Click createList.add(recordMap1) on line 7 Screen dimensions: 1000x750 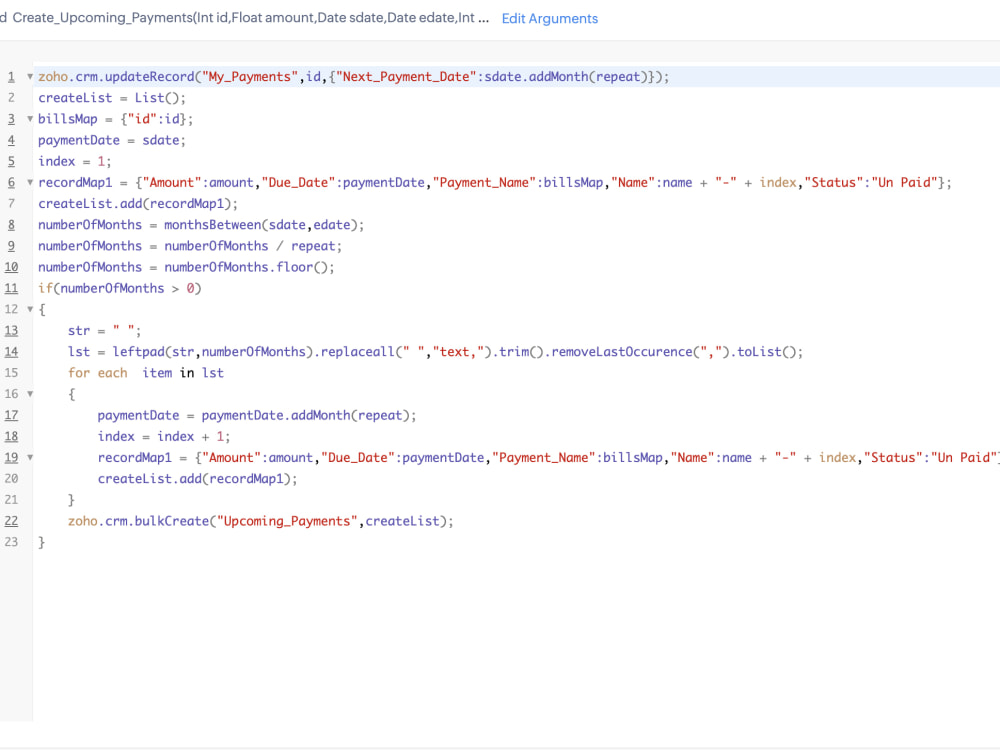[138, 203]
